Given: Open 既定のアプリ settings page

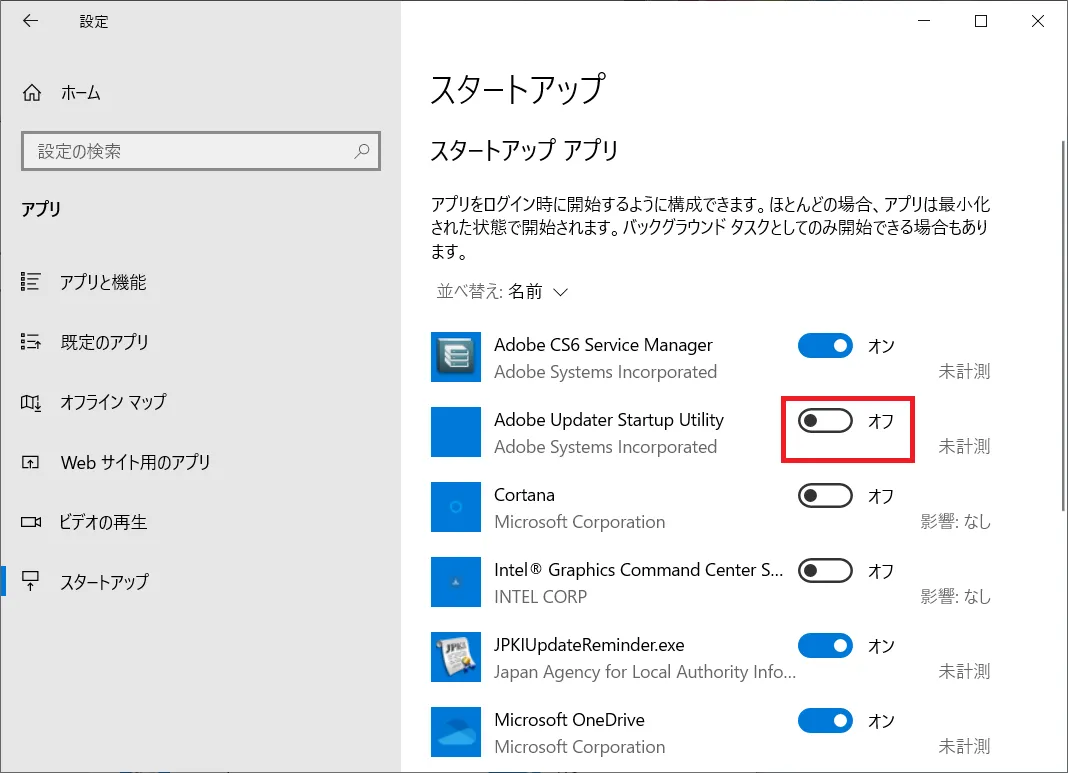Looking at the screenshot, I should [104, 342].
